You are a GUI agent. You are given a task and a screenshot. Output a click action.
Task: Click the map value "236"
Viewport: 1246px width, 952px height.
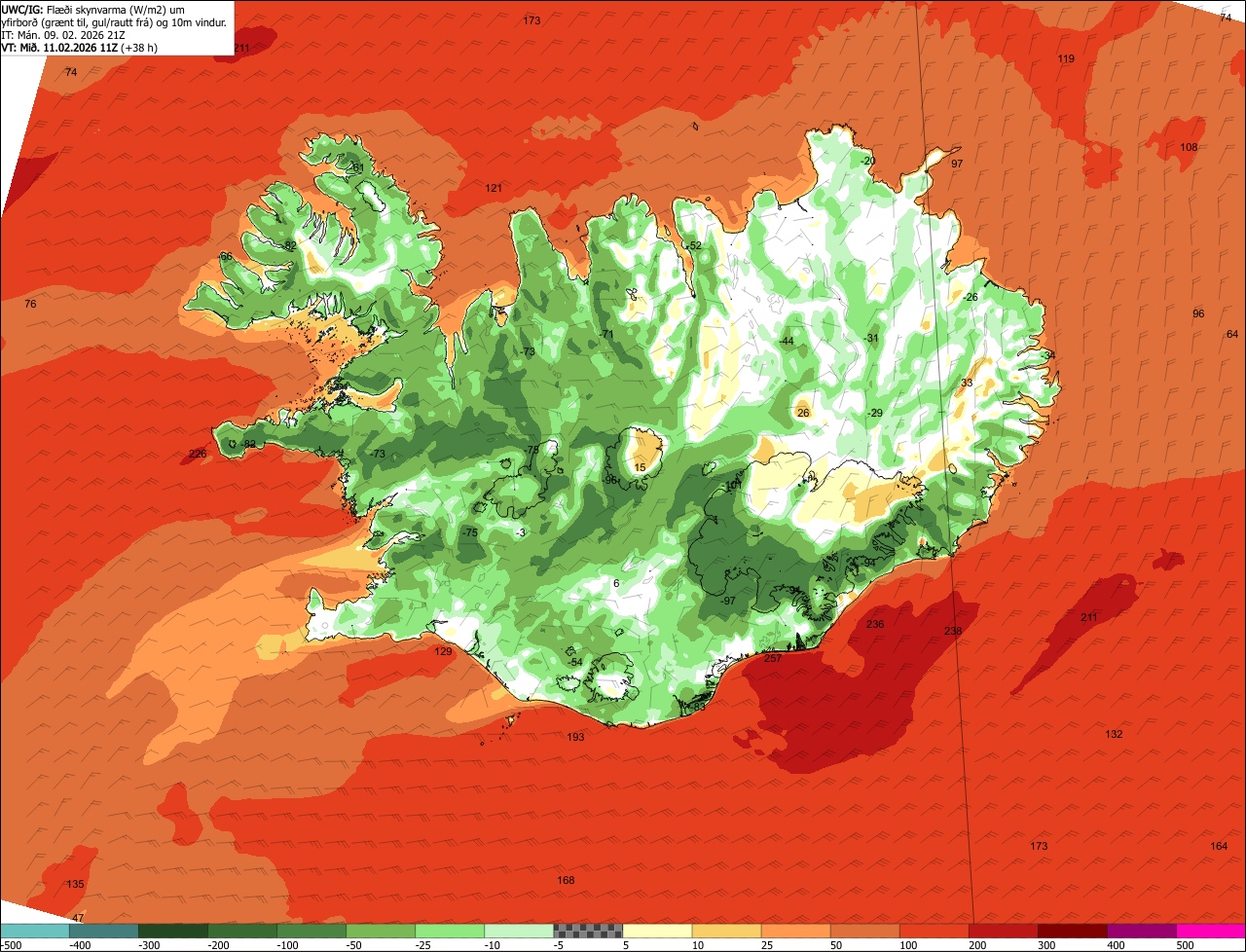(875, 624)
